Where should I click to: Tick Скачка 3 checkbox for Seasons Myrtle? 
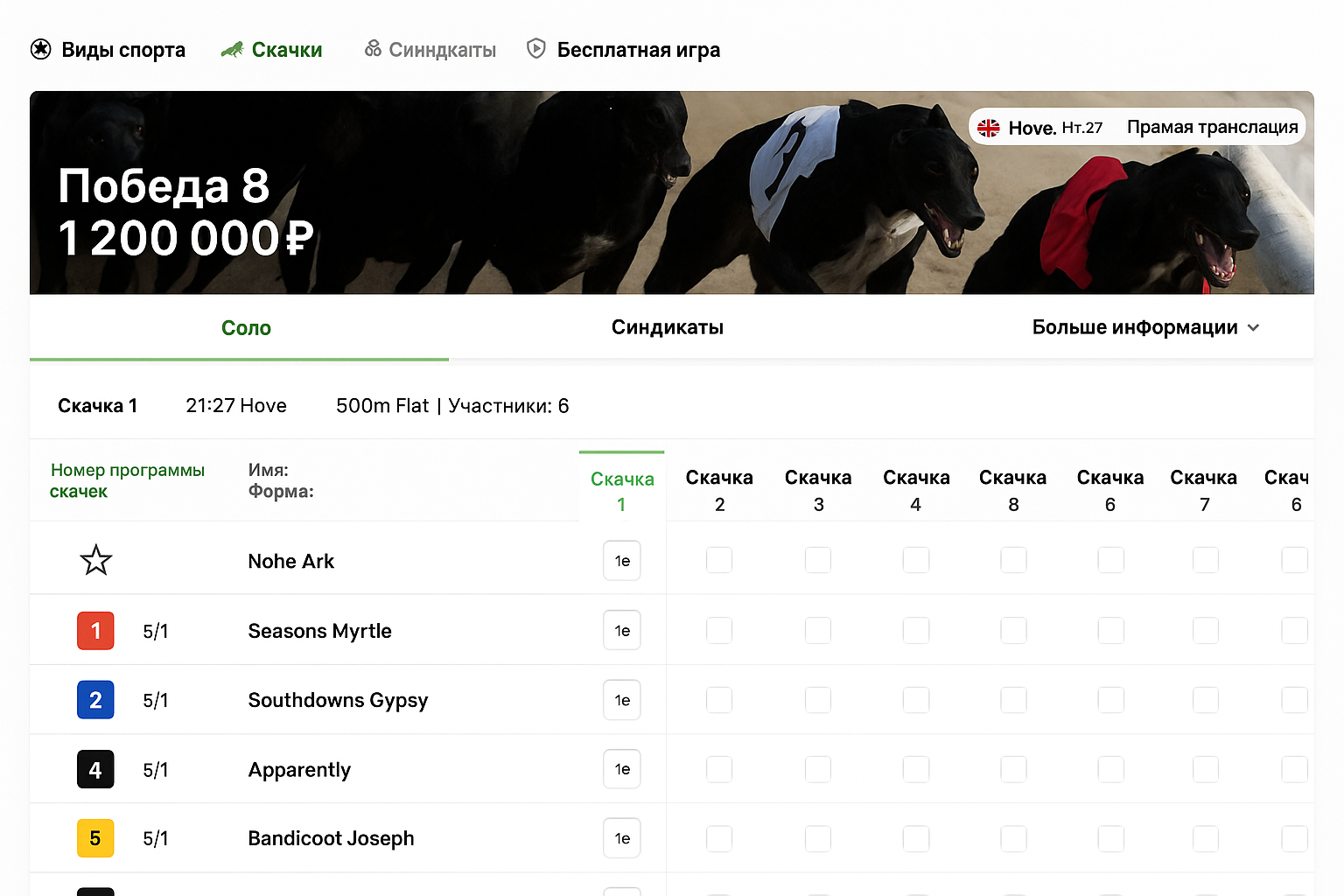[818, 631]
